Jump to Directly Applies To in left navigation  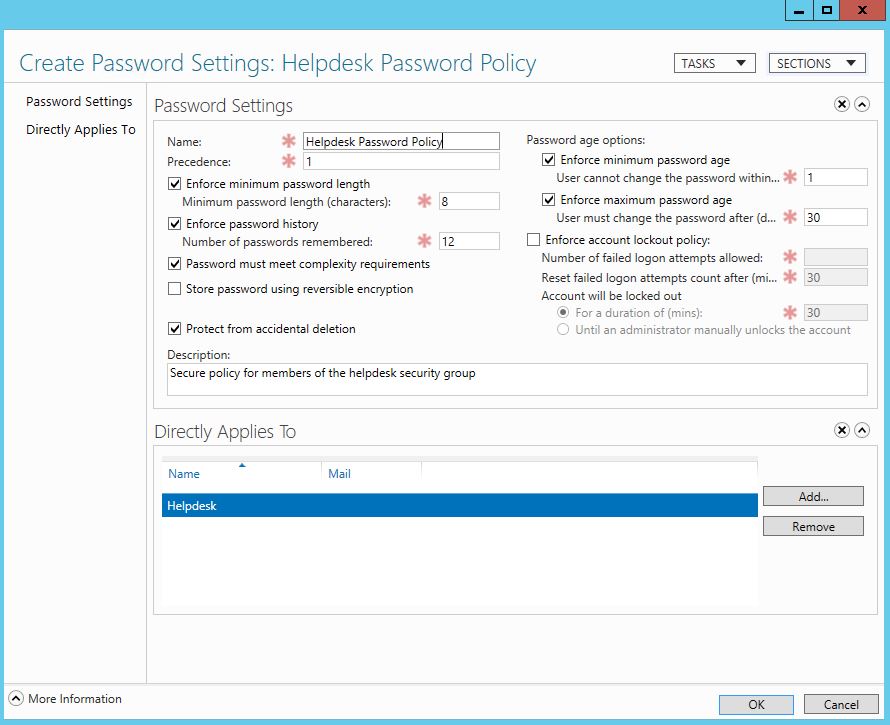click(80, 130)
